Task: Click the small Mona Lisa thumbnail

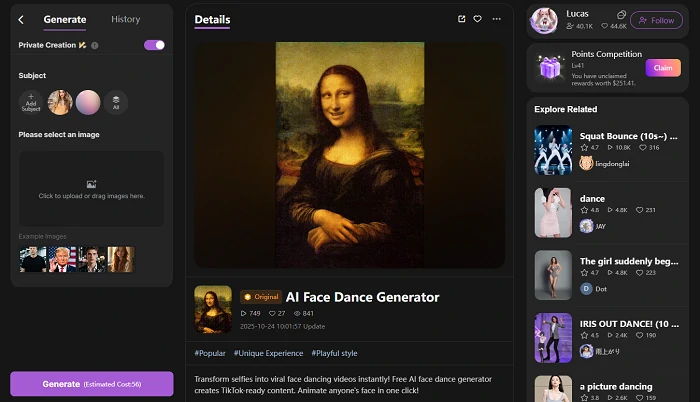Action: point(213,309)
